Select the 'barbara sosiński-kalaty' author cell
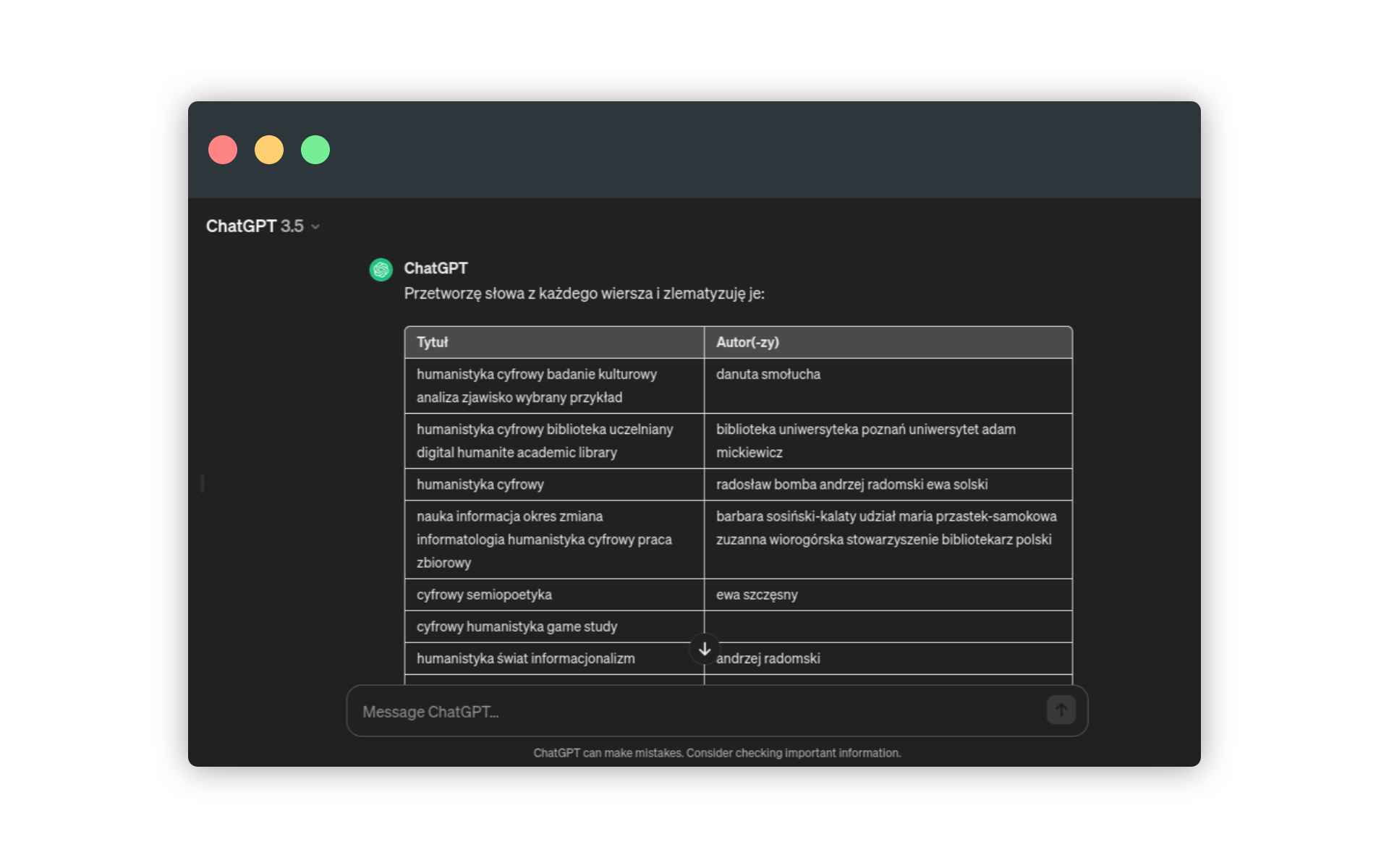This screenshot has width=1389, height=868. [888, 540]
